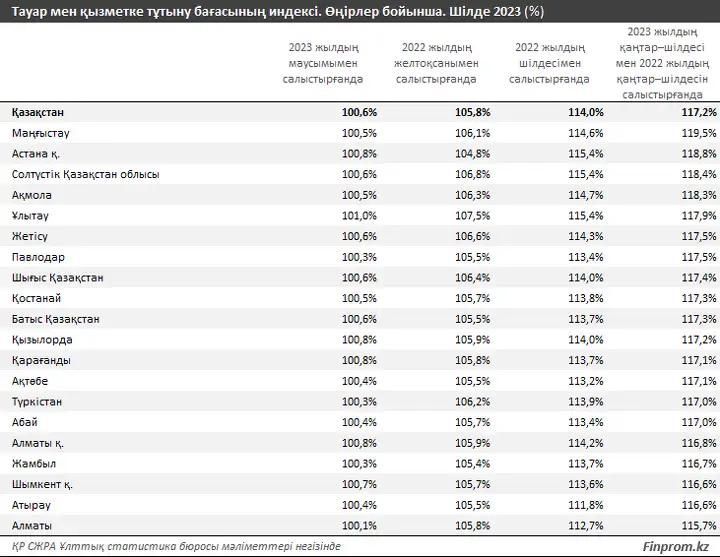The width and height of the screenshot is (720, 557).
Task: Click the Қазақстан 114,0% bold value
Action: click(x=586, y=112)
